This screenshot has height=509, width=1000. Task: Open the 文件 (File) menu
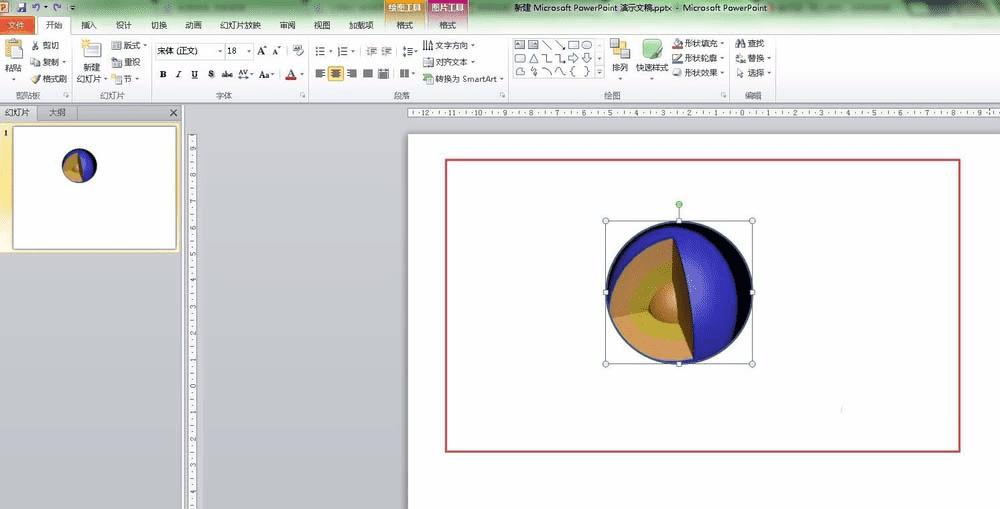(17, 26)
